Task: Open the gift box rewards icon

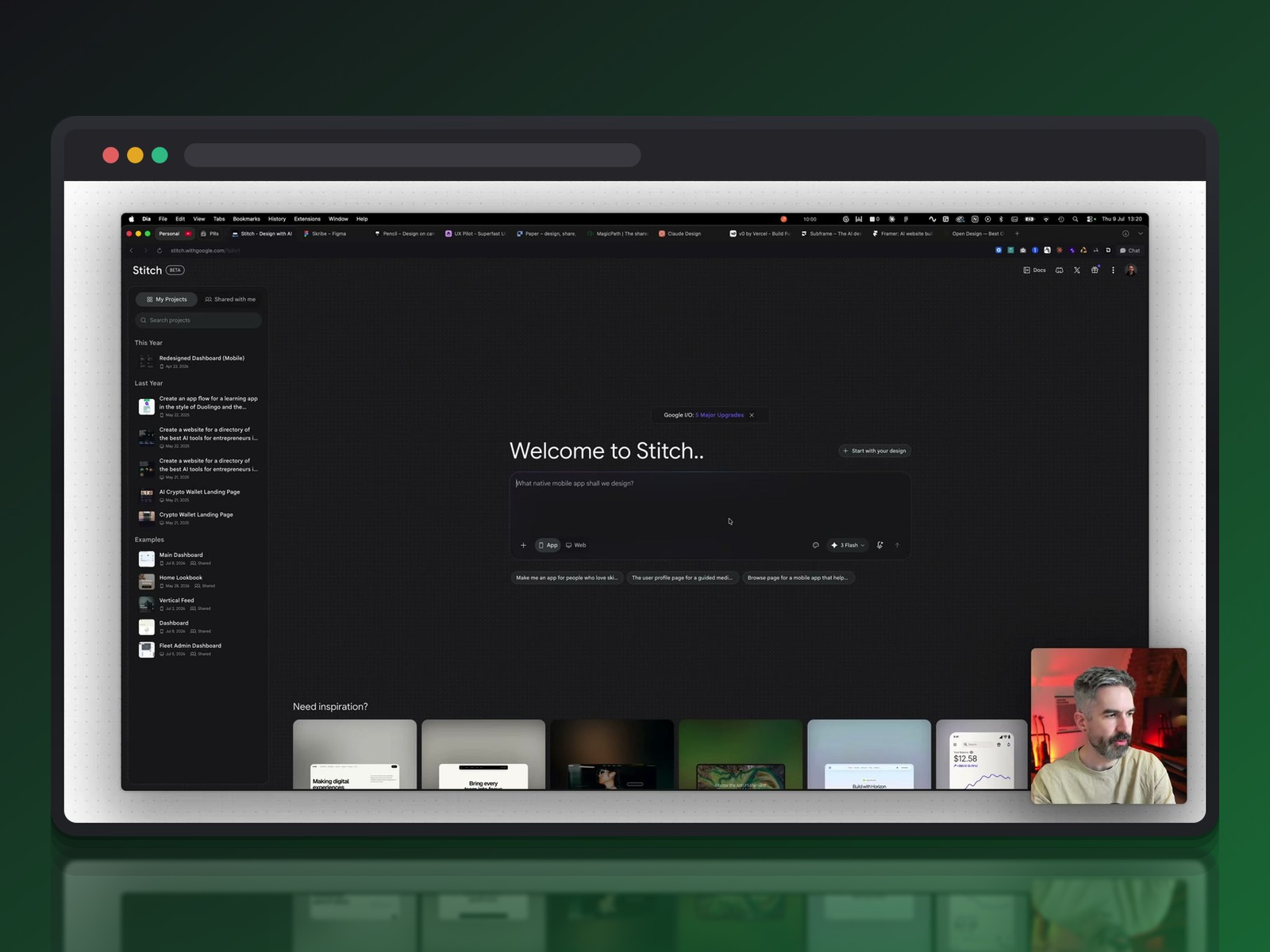Action: [1095, 271]
